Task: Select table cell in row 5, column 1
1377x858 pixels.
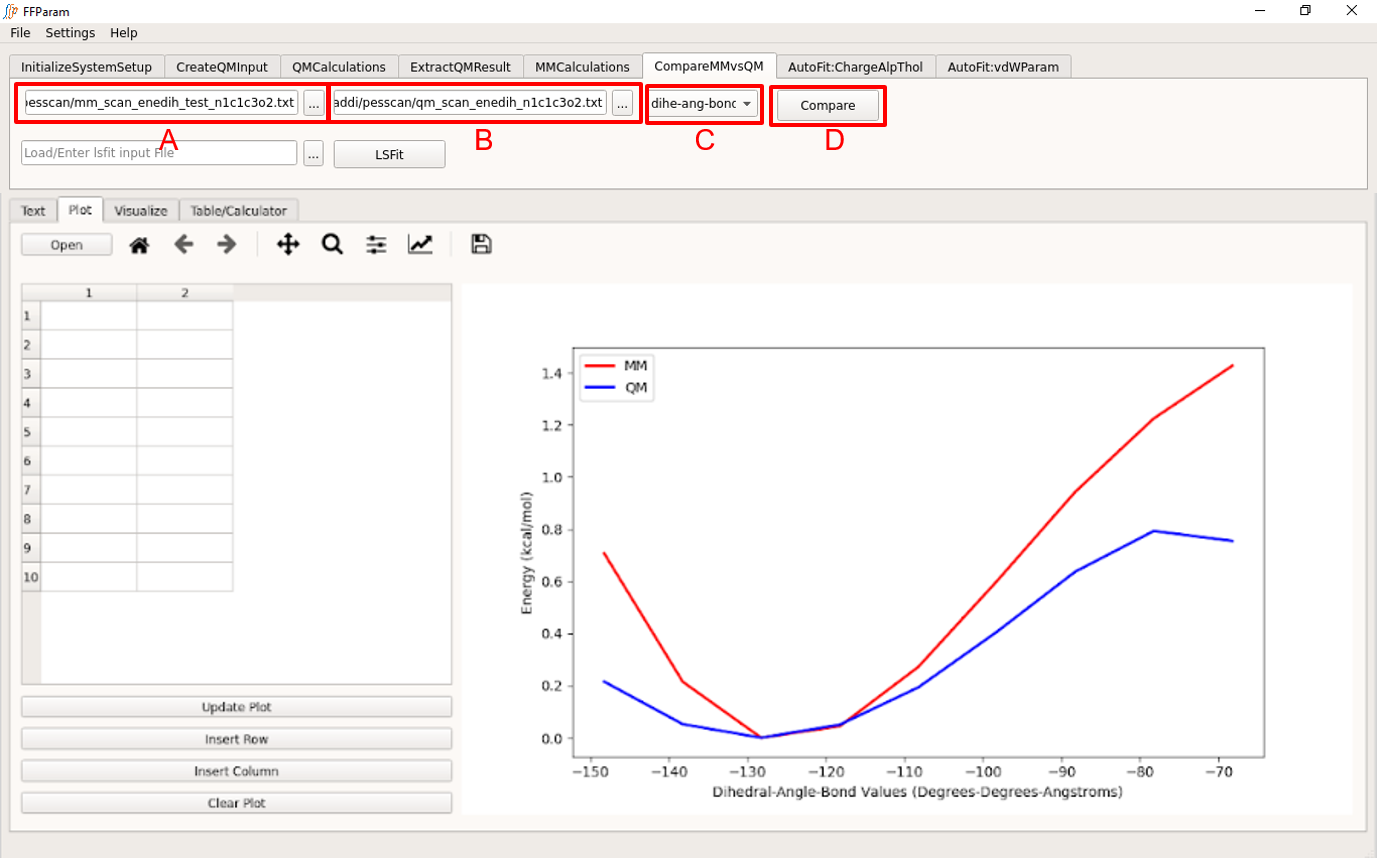Action: tap(89, 432)
